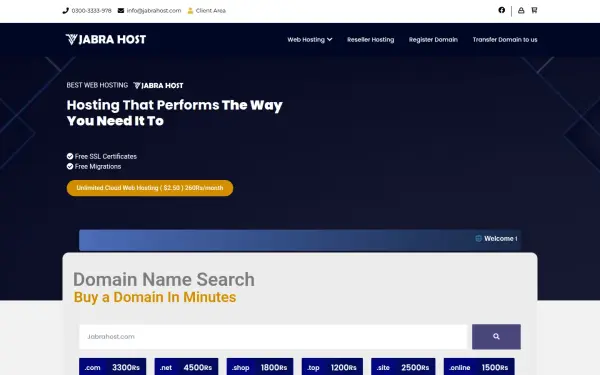Click the small Jabra Host logo beside Best Web Hosting
This screenshot has height=375, width=600.
click(x=158, y=86)
